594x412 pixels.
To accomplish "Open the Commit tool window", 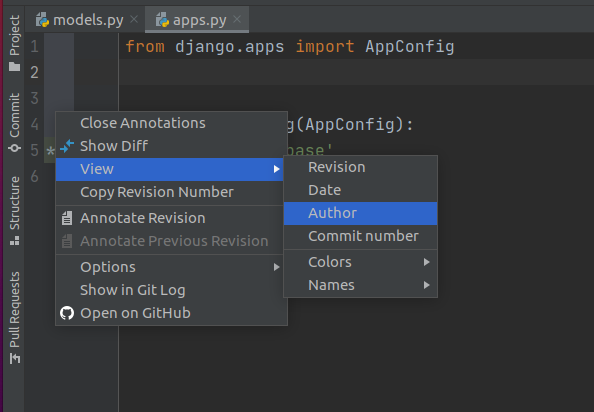I will 14,122.
